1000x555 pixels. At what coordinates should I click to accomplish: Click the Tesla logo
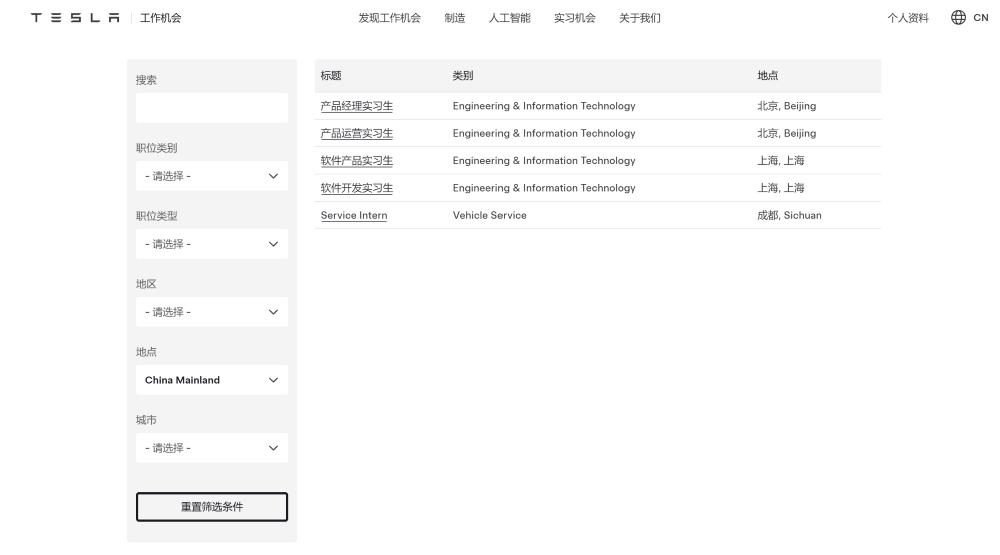pos(75,18)
